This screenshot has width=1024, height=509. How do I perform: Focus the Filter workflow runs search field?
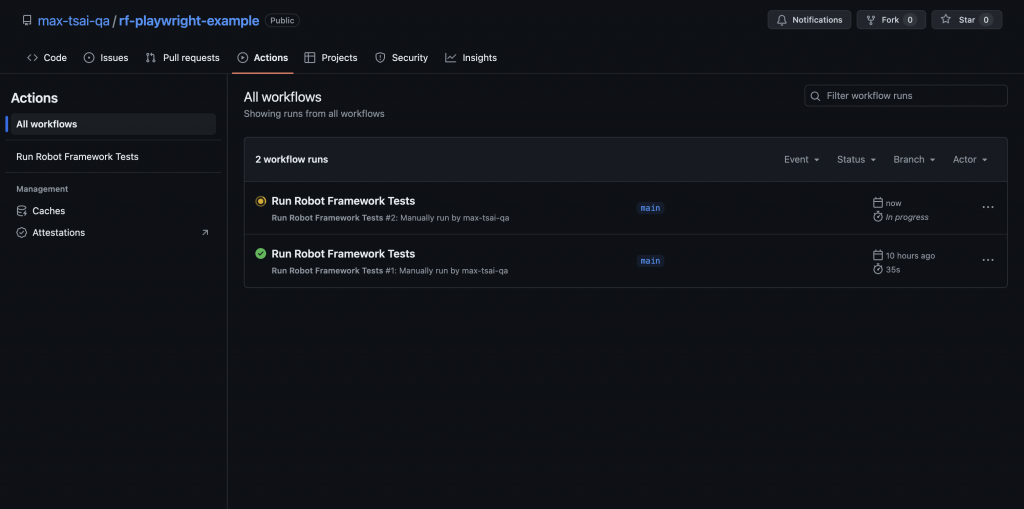(913, 96)
